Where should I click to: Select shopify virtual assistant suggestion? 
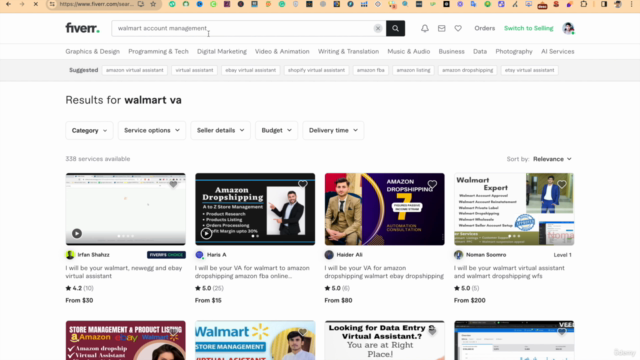click(x=316, y=70)
